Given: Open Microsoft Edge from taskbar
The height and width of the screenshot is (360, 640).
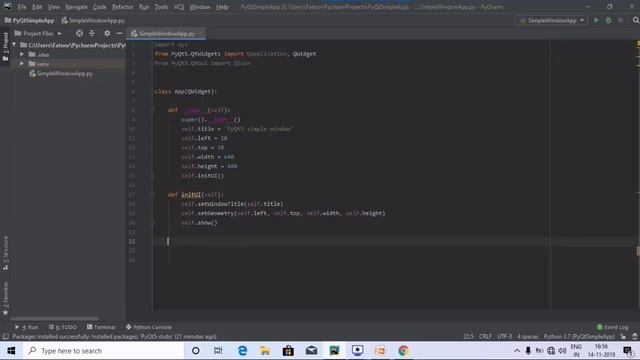Looking at the screenshot, I should pos(242,351).
